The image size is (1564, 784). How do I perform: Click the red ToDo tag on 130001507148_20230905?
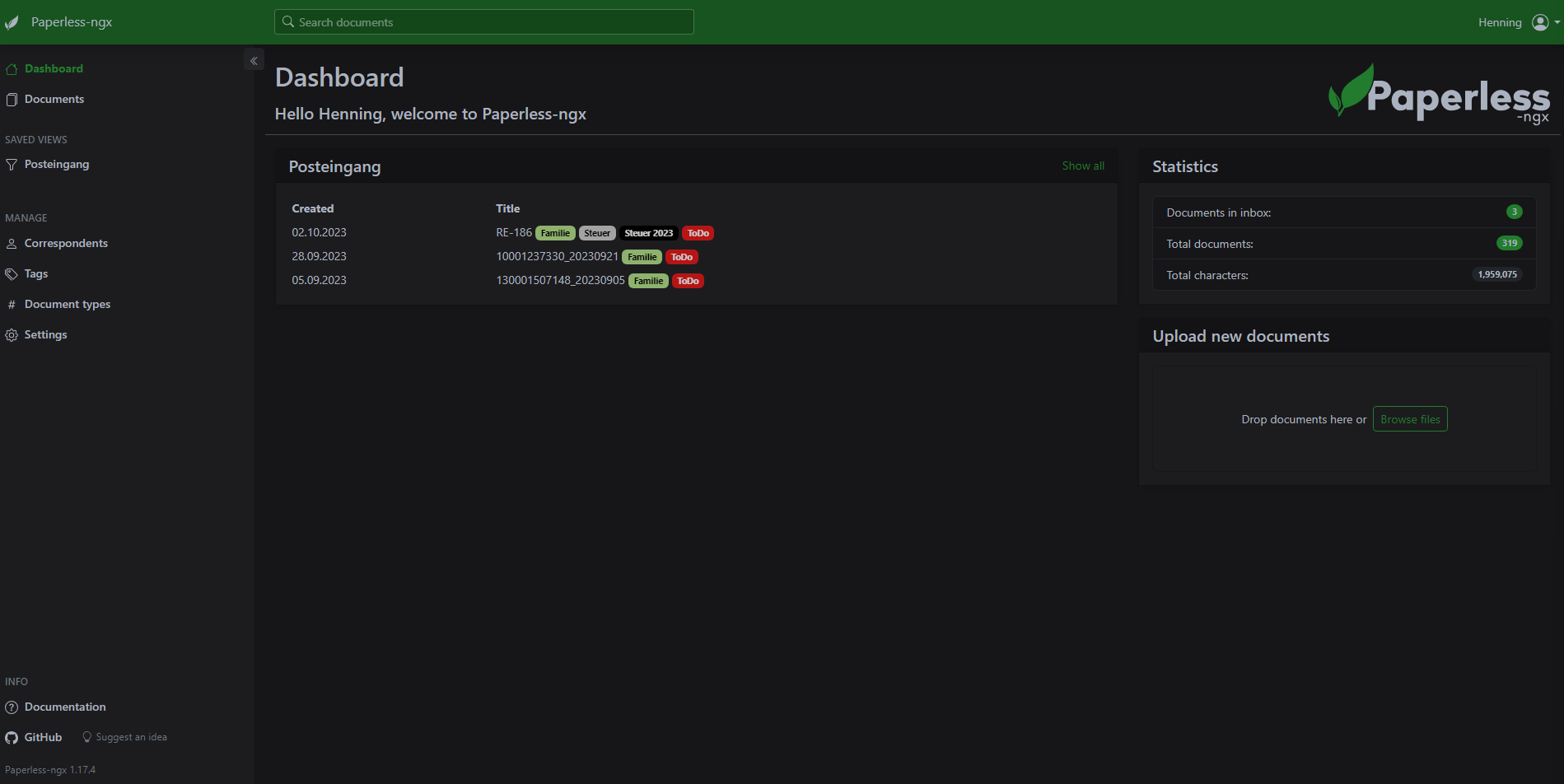[688, 282]
